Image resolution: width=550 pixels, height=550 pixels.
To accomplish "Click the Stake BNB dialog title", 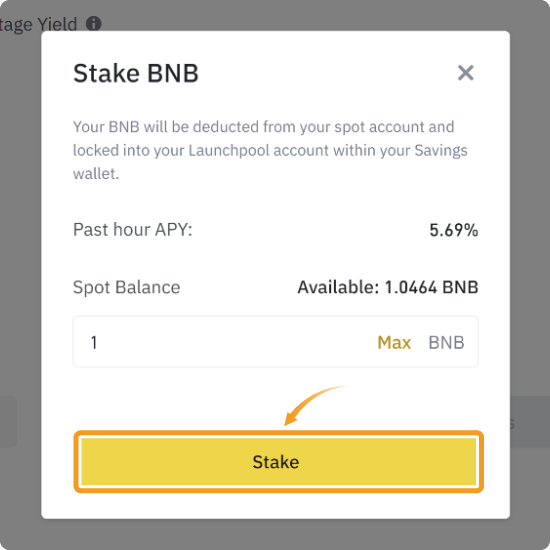I will pos(136,73).
